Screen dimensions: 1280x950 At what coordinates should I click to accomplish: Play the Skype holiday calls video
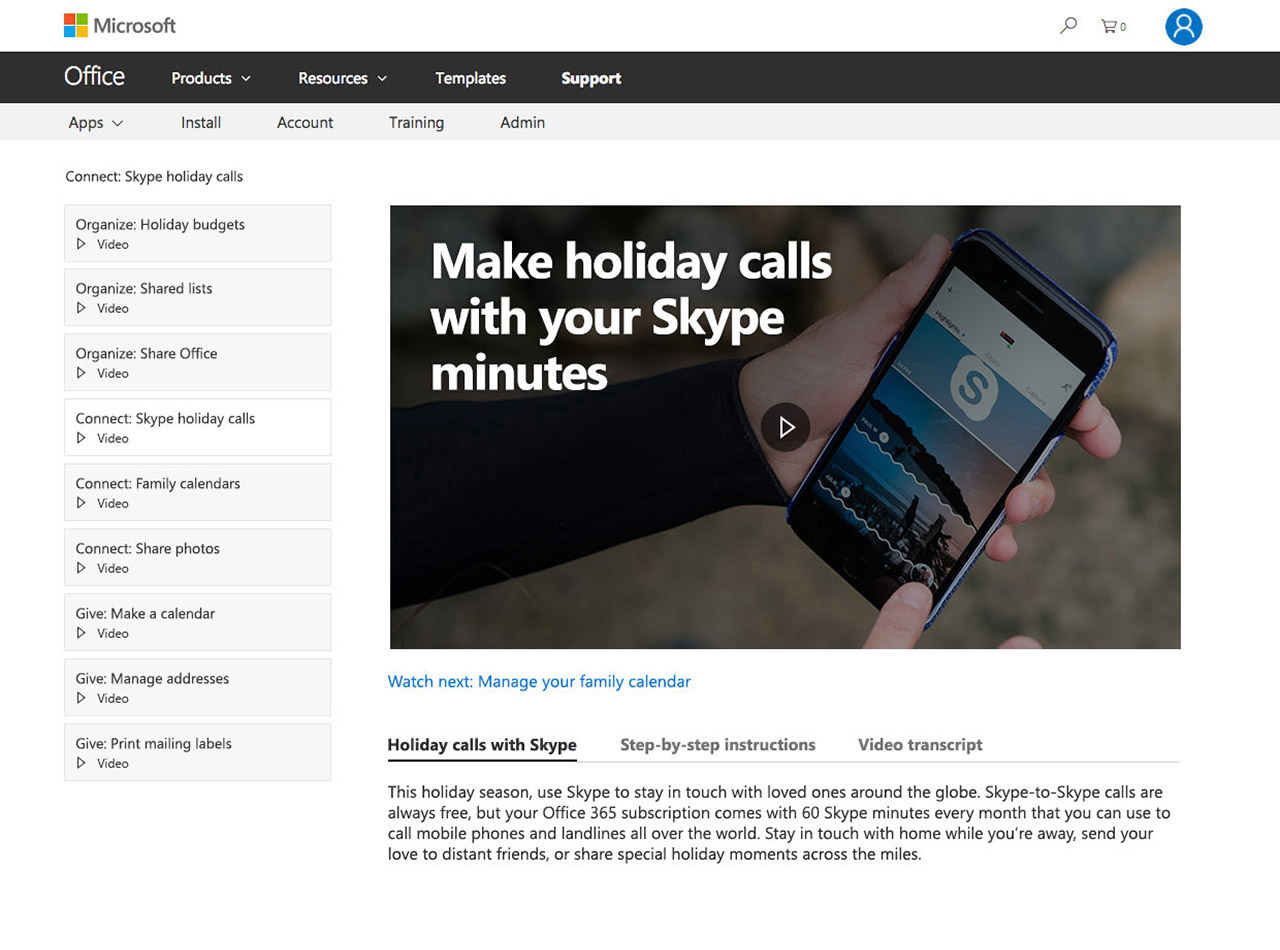786,426
